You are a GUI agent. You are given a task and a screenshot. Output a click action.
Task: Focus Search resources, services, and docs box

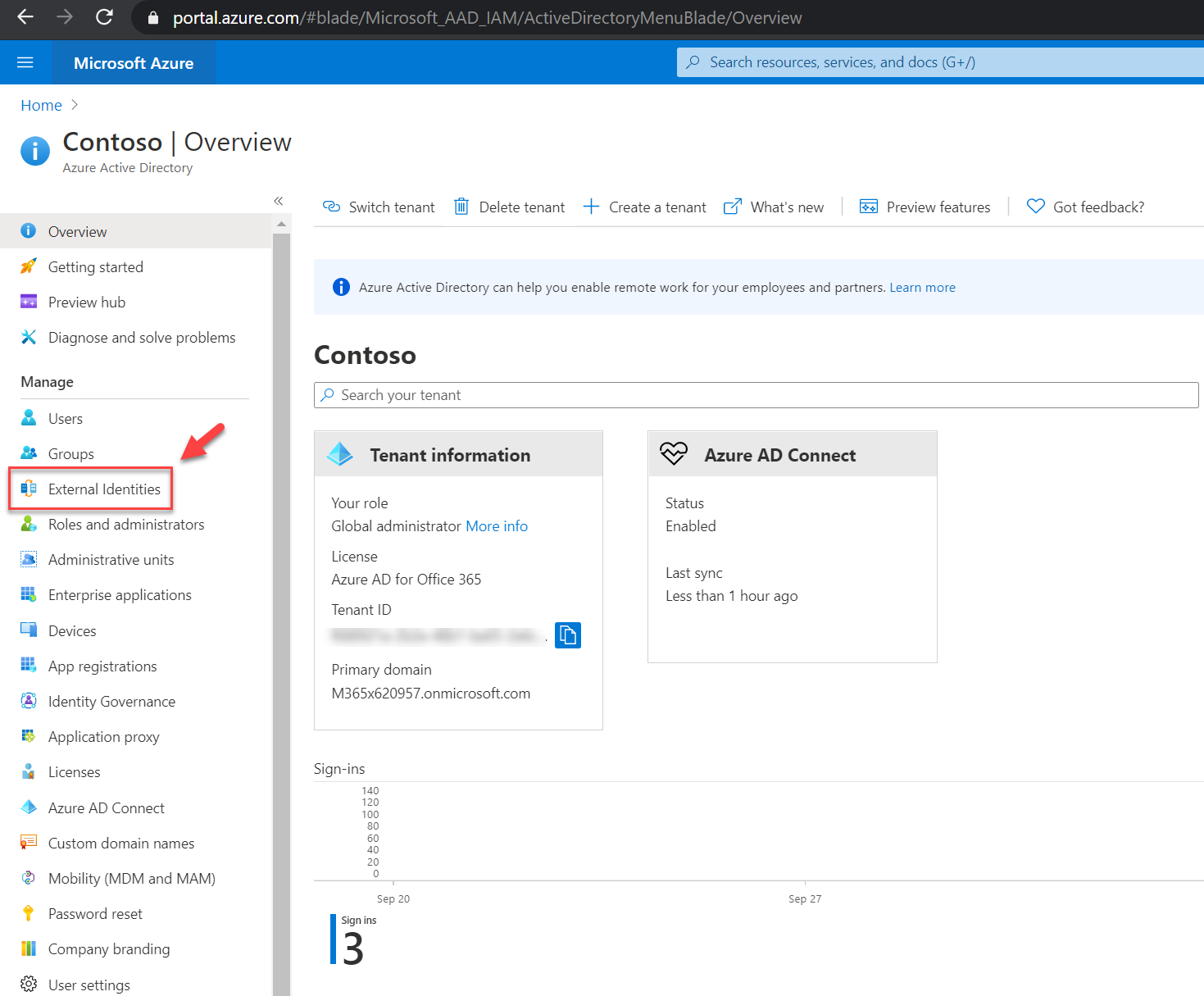[x=940, y=62]
